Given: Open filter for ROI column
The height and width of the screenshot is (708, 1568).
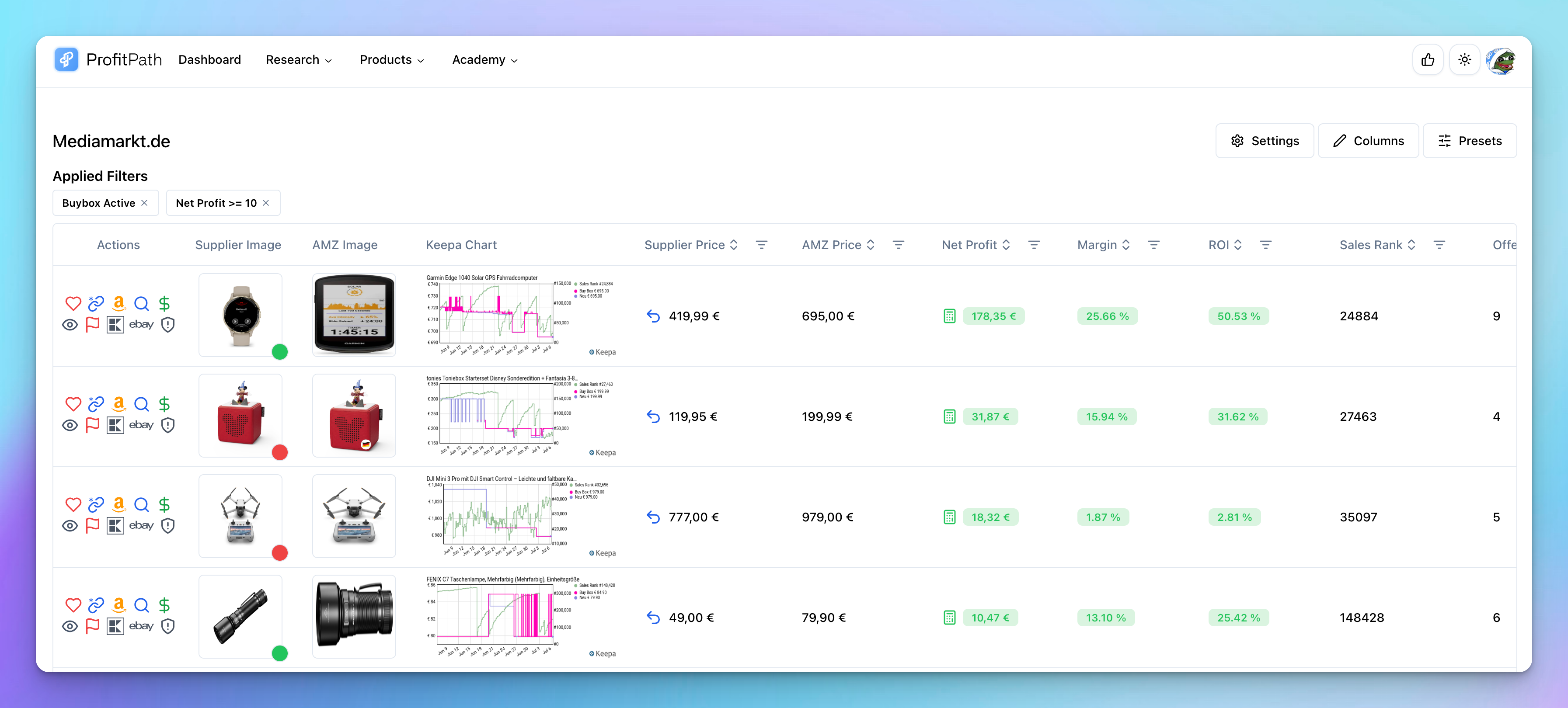Looking at the screenshot, I should click(1266, 245).
